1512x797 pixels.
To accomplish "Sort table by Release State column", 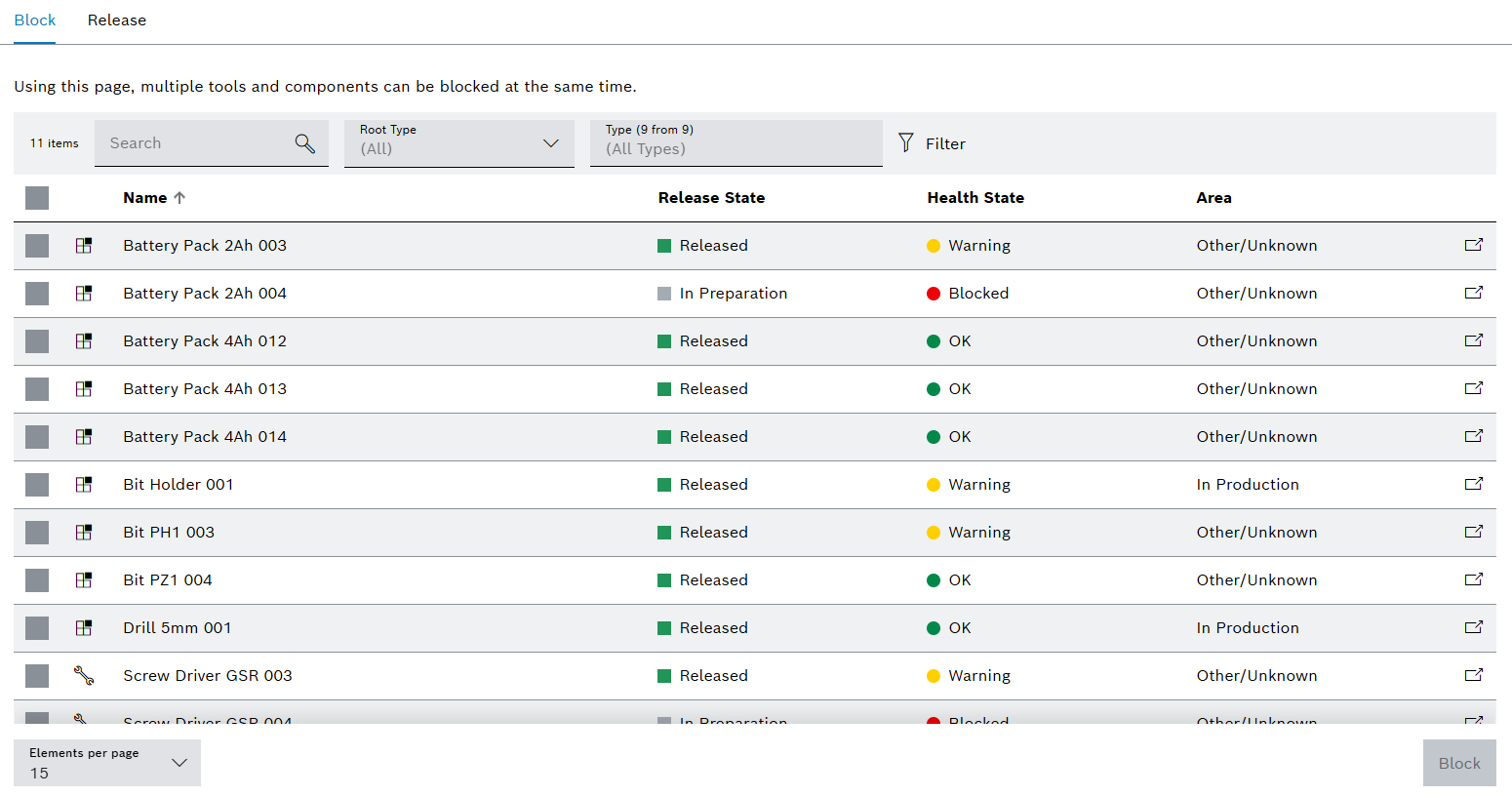I will point(711,197).
